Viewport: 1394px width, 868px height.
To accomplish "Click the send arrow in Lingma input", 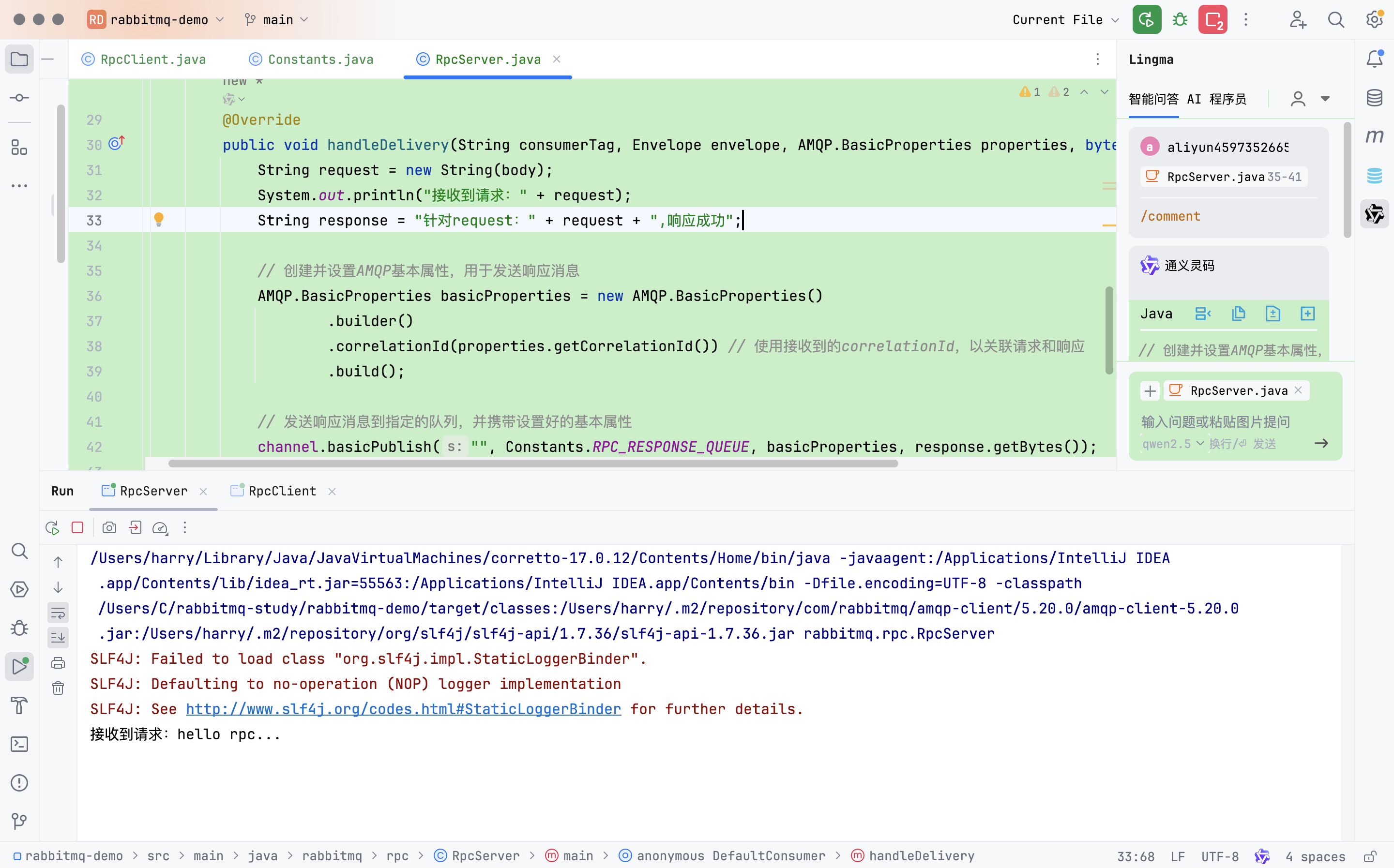I will click(1321, 443).
